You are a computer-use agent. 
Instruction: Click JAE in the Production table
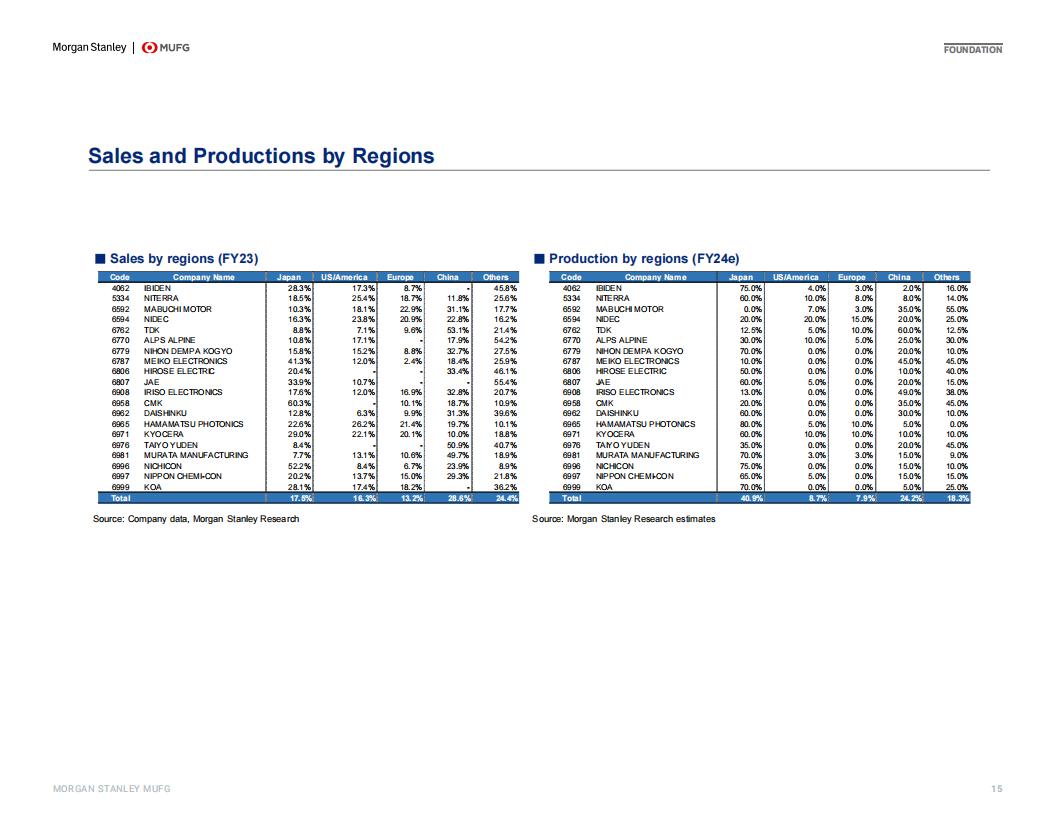[603, 382]
